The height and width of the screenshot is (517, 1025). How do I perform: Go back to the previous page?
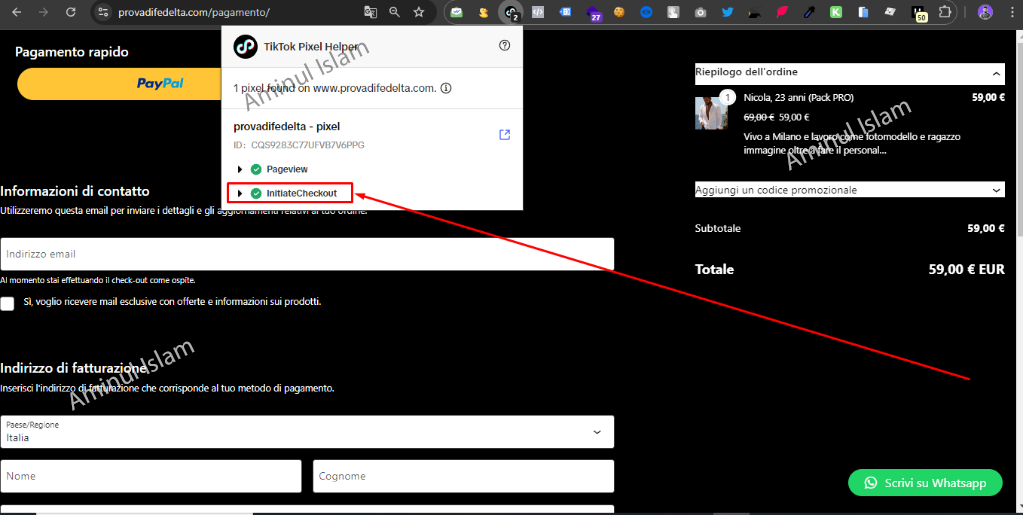point(17,12)
